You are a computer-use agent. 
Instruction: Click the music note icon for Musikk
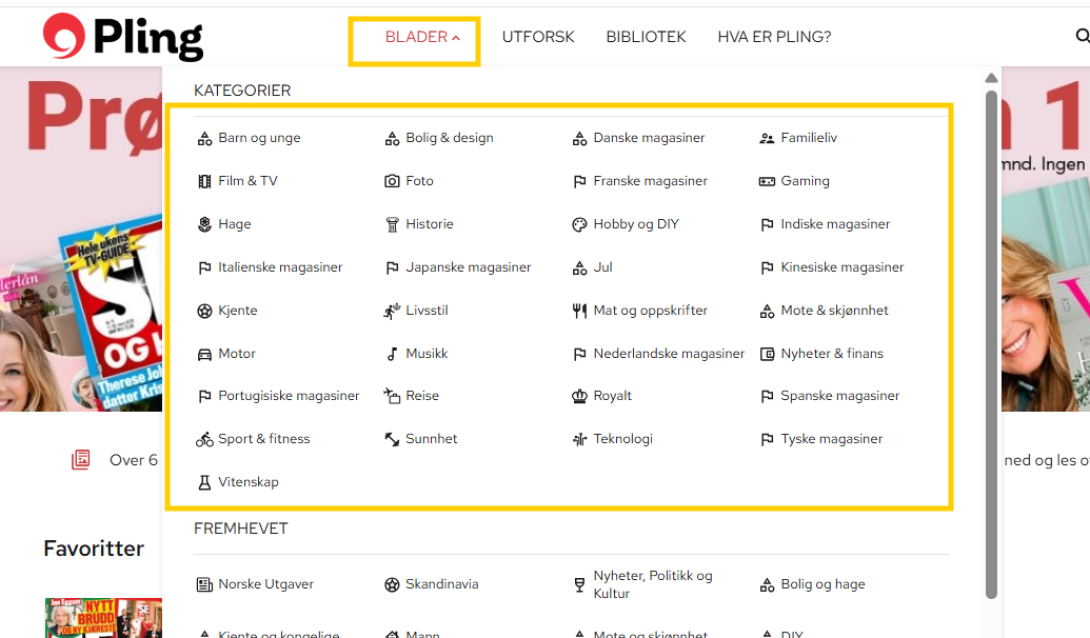392,354
